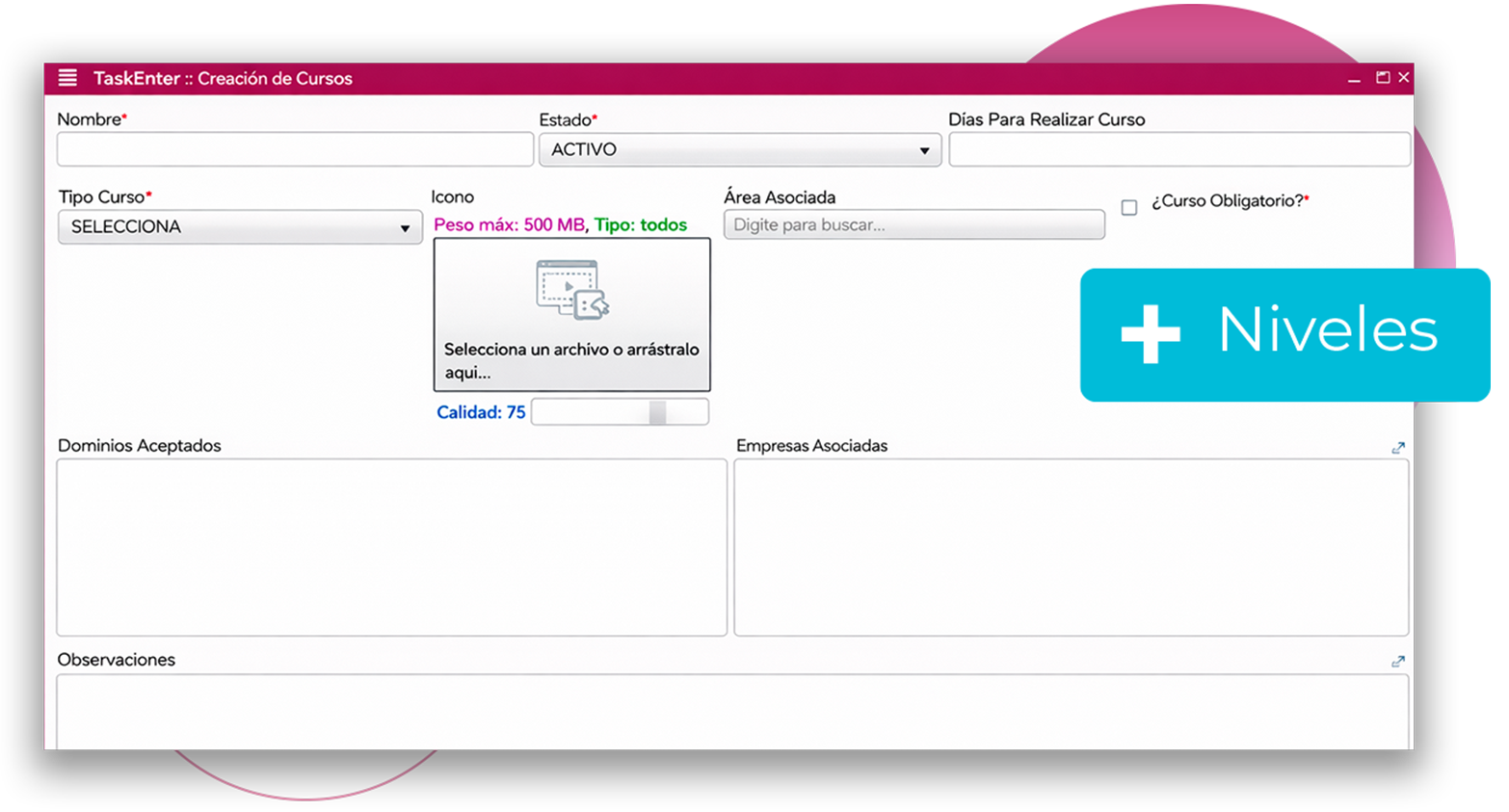Open the Estado dropdown showing ACTIVO
The height and width of the screenshot is (812, 1509).
[x=739, y=150]
